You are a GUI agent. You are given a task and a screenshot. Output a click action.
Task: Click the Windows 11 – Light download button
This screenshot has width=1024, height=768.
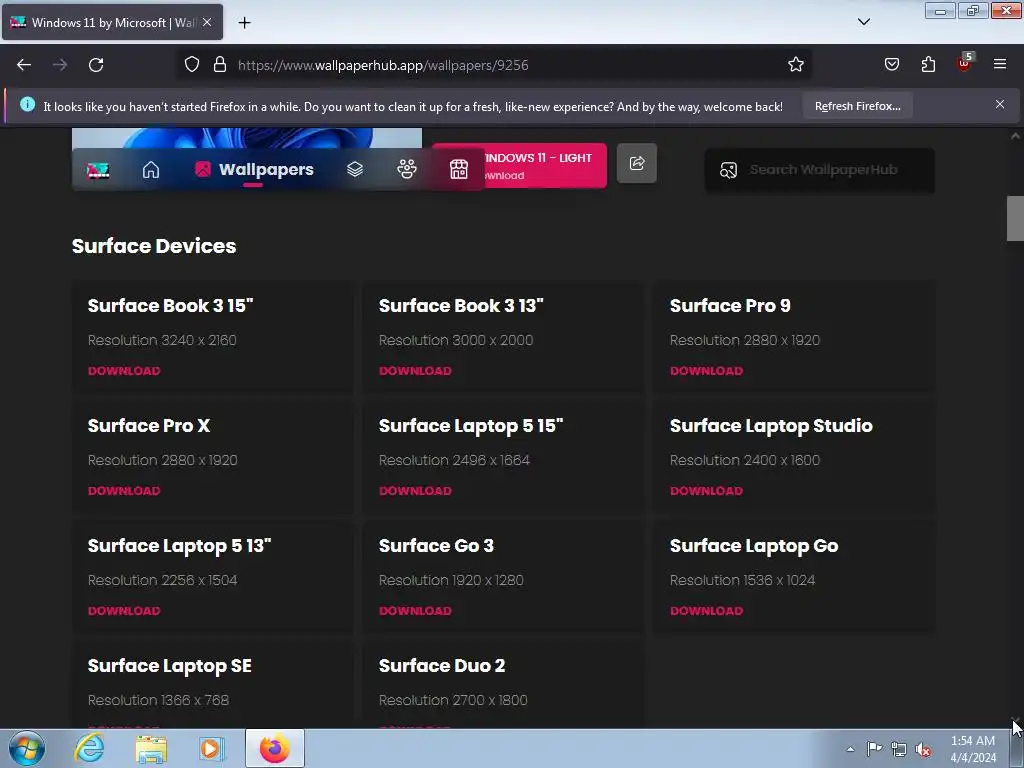[545, 166]
